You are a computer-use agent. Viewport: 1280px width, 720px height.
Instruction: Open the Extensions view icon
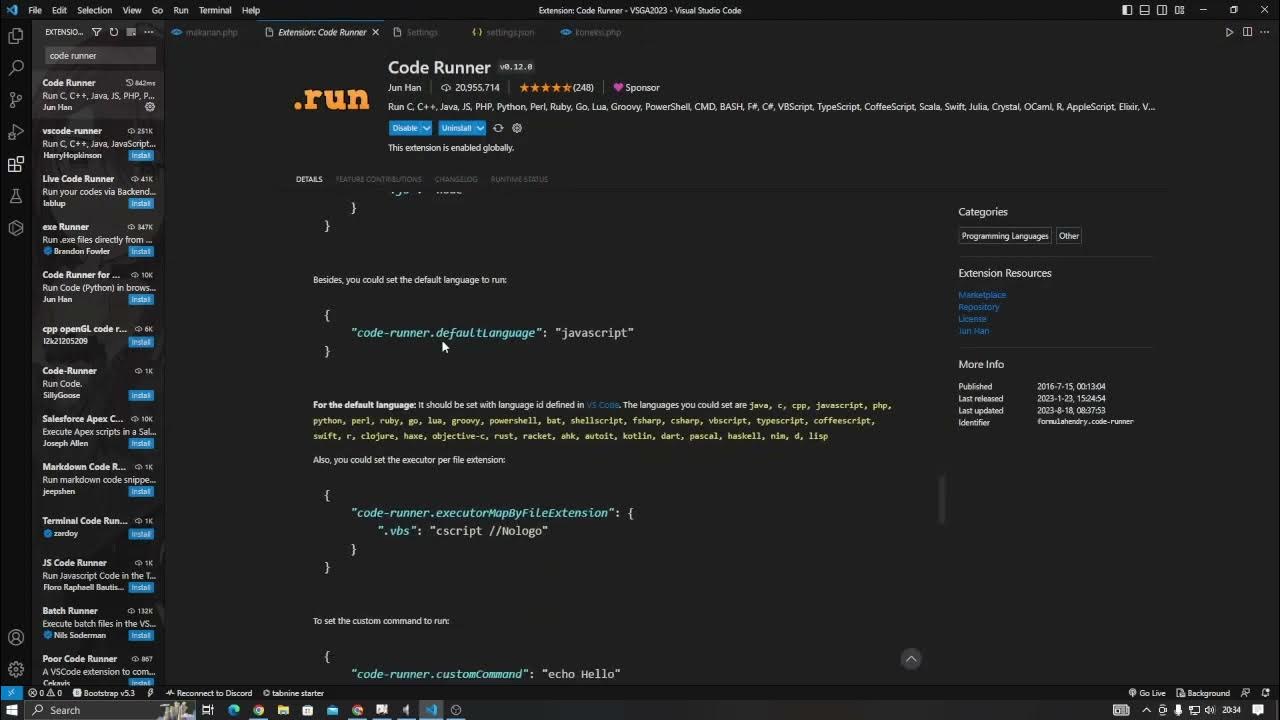(x=15, y=164)
